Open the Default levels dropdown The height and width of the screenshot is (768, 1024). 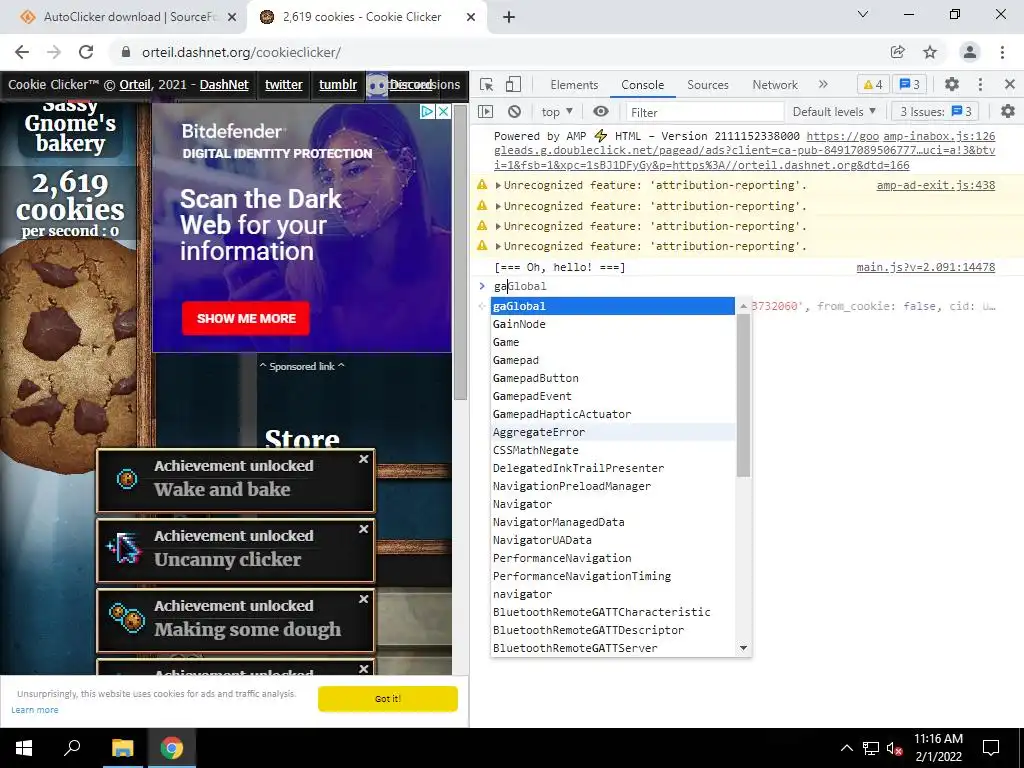point(834,112)
